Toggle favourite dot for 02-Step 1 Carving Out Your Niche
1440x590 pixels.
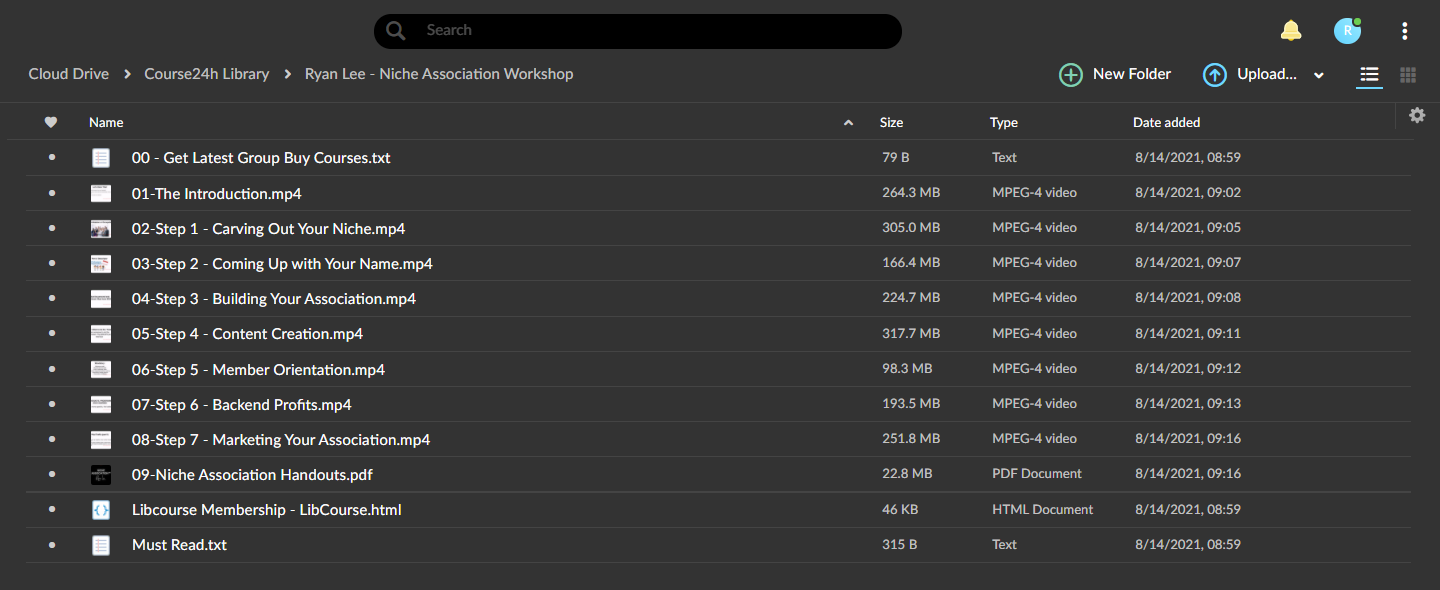pyautogui.click(x=52, y=229)
